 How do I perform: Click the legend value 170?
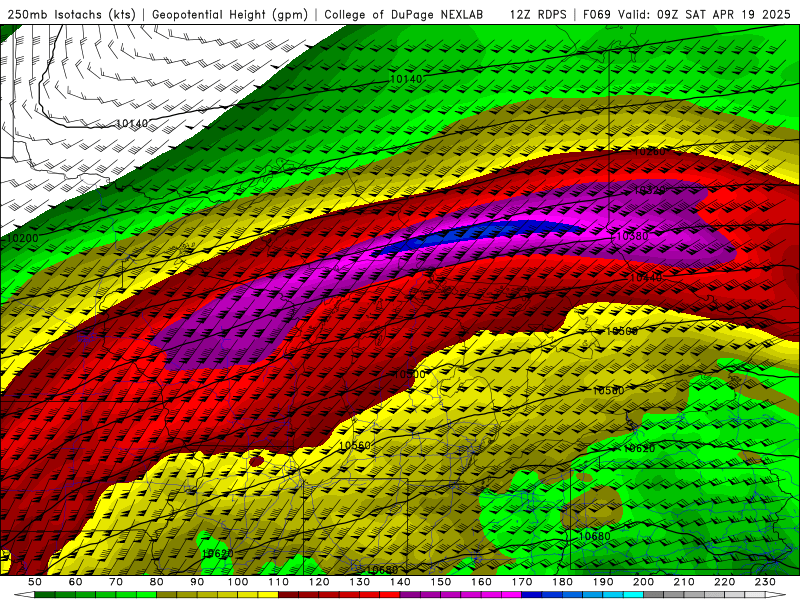tap(522, 582)
